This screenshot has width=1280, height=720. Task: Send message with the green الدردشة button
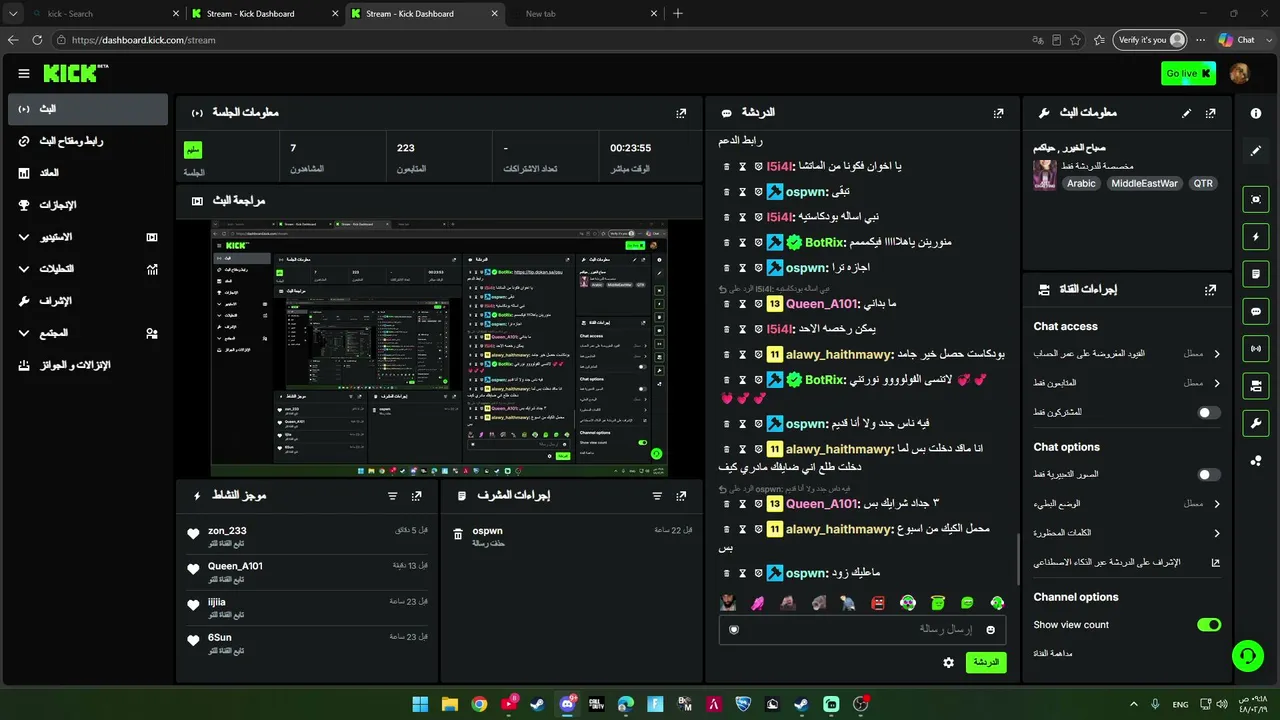(986, 662)
